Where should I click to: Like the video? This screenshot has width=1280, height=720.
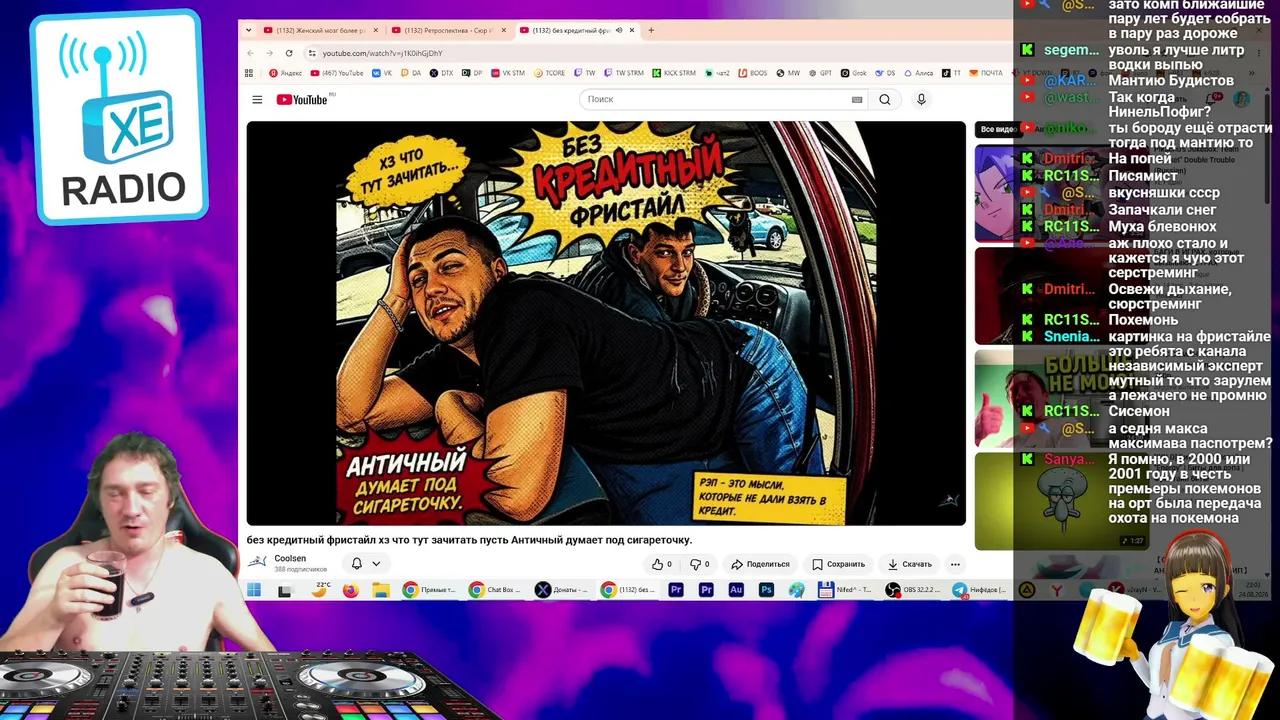[661, 564]
